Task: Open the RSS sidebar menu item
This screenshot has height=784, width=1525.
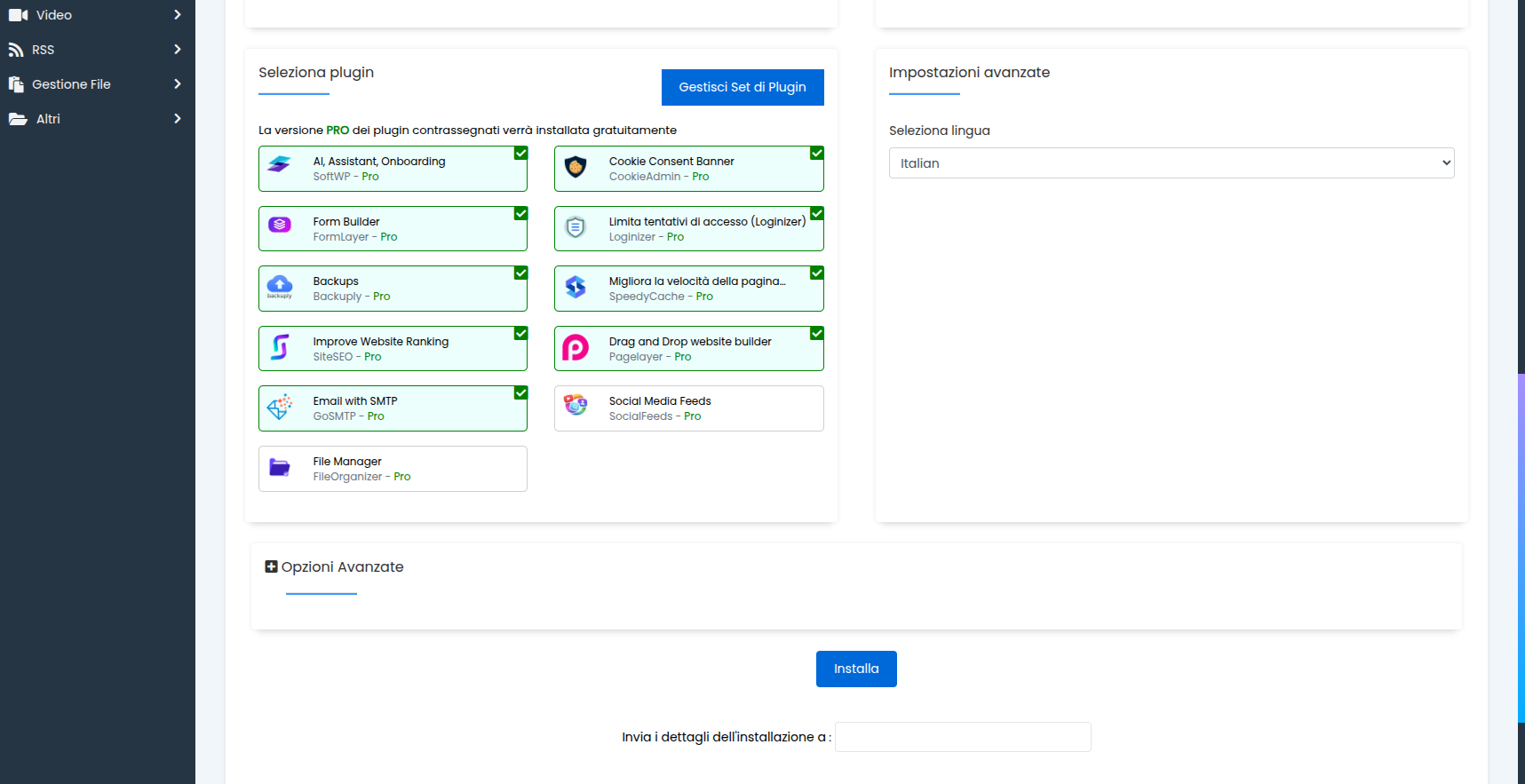Action: point(97,50)
